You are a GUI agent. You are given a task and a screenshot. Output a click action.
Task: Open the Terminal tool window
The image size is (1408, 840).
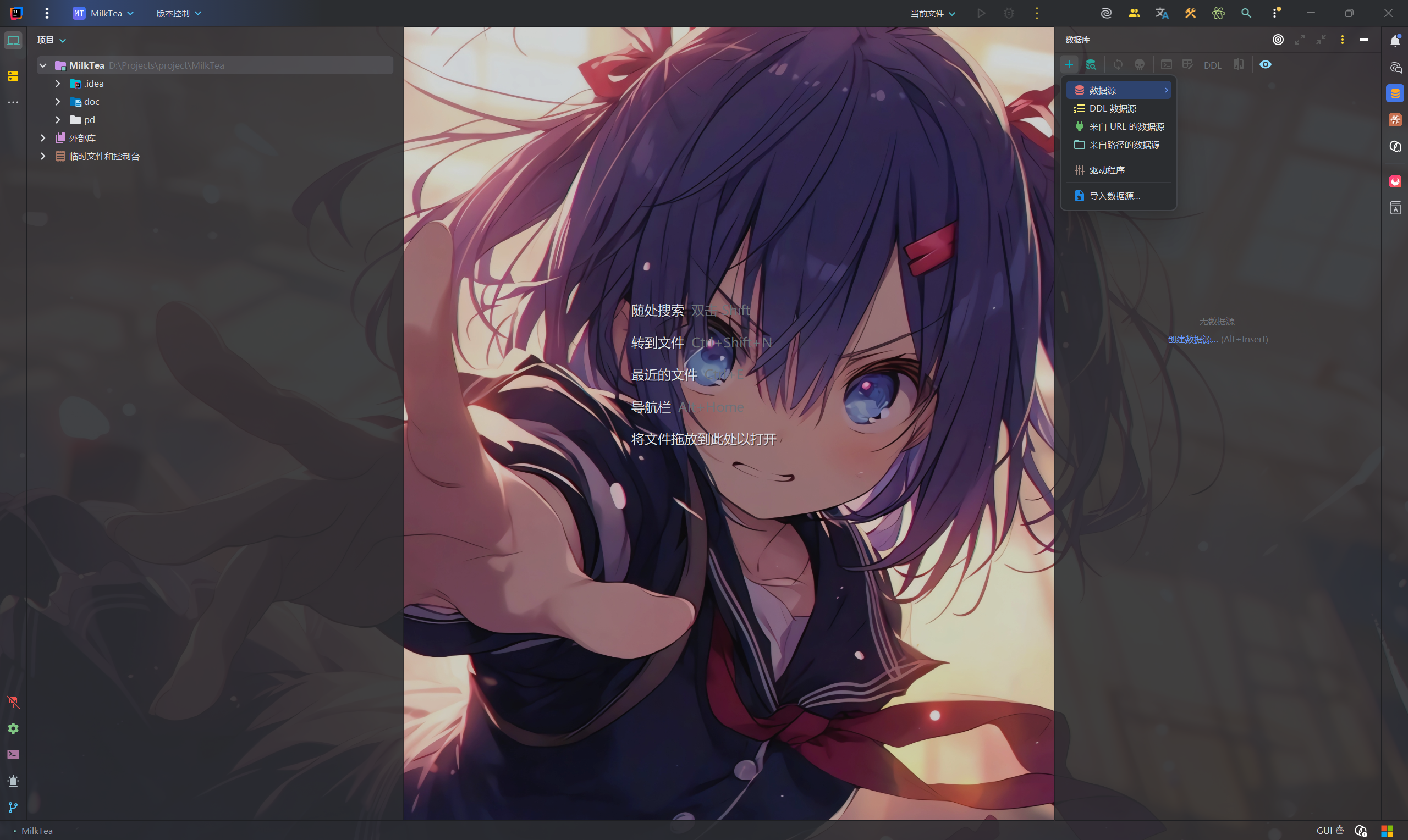click(13, 755)
